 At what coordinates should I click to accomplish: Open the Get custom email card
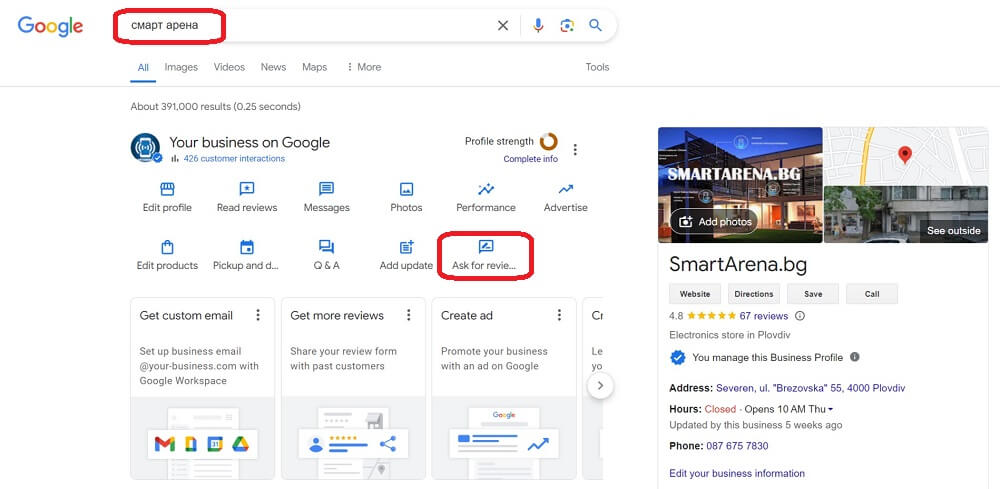(203, 388)
